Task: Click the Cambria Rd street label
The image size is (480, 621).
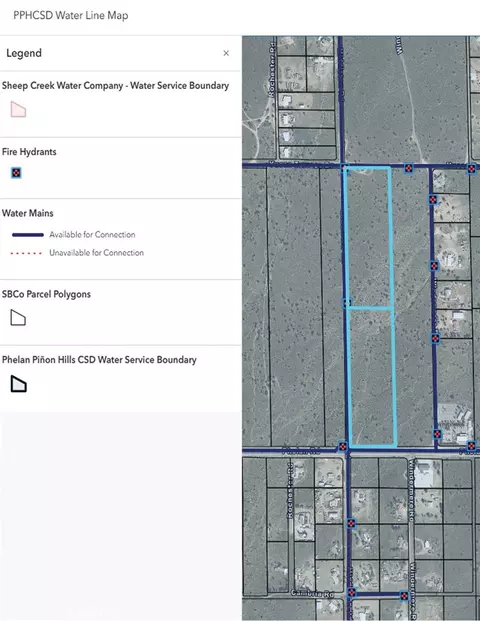Action: (312, 593)
